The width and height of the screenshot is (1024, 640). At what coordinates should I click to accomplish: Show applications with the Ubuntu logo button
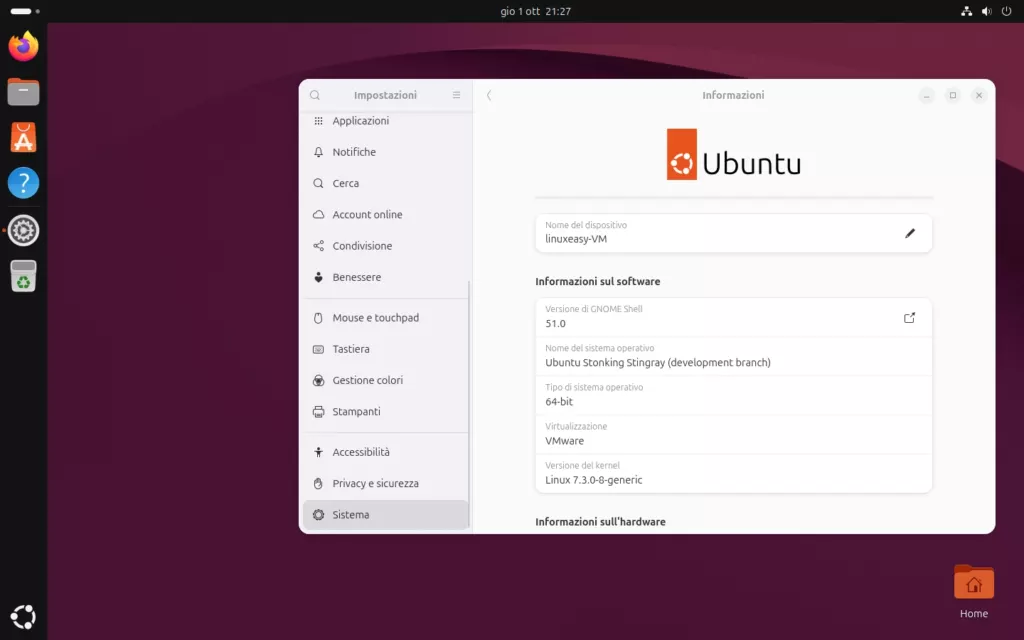pyautogui.click(x=24, y=616)
